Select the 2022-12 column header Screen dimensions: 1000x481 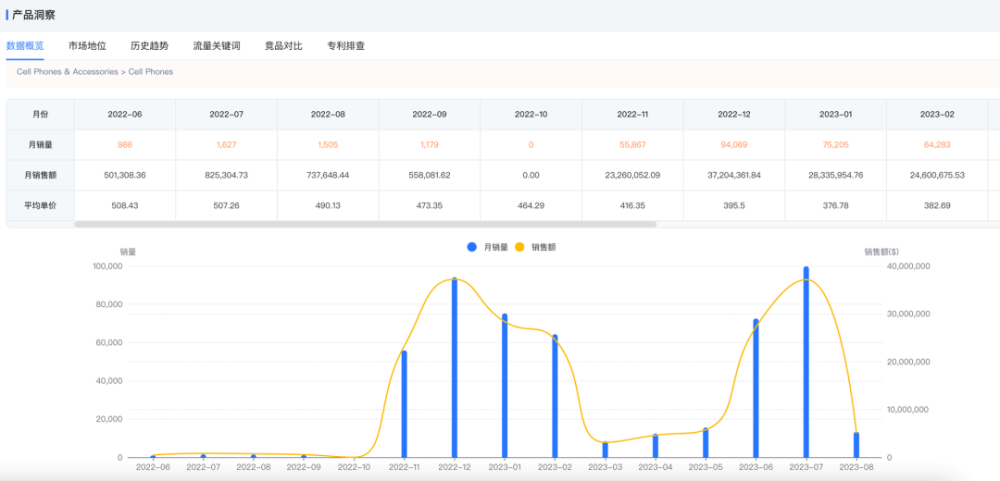click(x=734, y=114)
